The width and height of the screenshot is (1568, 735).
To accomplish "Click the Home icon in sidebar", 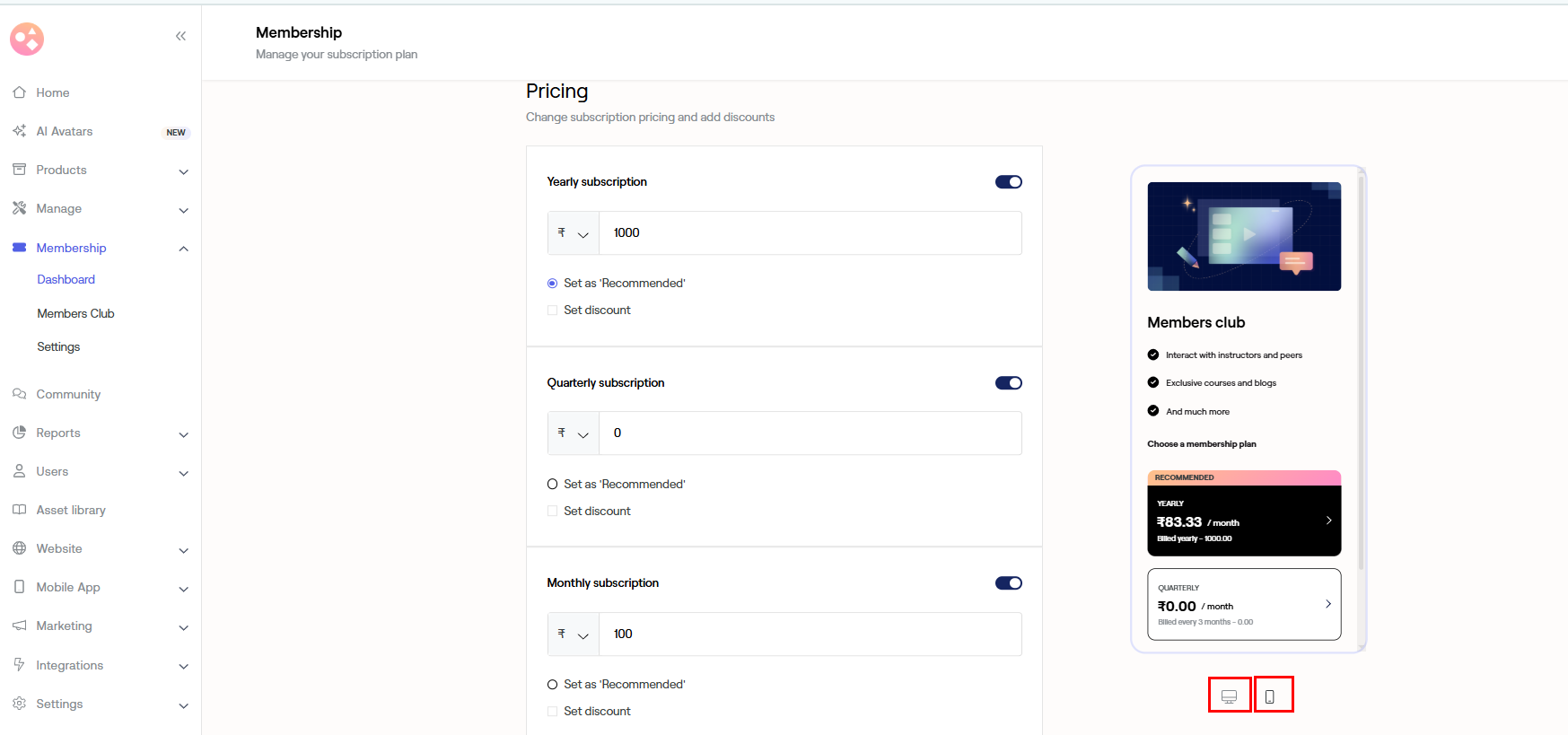I will click(x=19, y=92).
